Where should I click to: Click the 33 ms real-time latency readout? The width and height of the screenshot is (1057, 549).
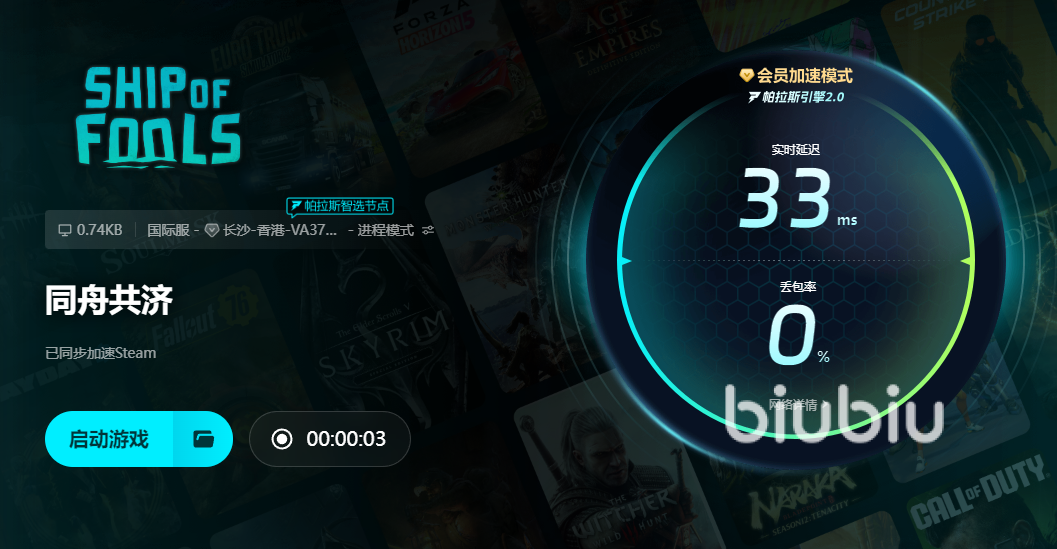[797, 200]
